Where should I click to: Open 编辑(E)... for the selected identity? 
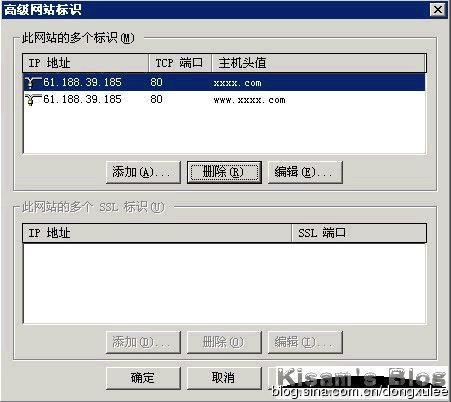[305, 172]
